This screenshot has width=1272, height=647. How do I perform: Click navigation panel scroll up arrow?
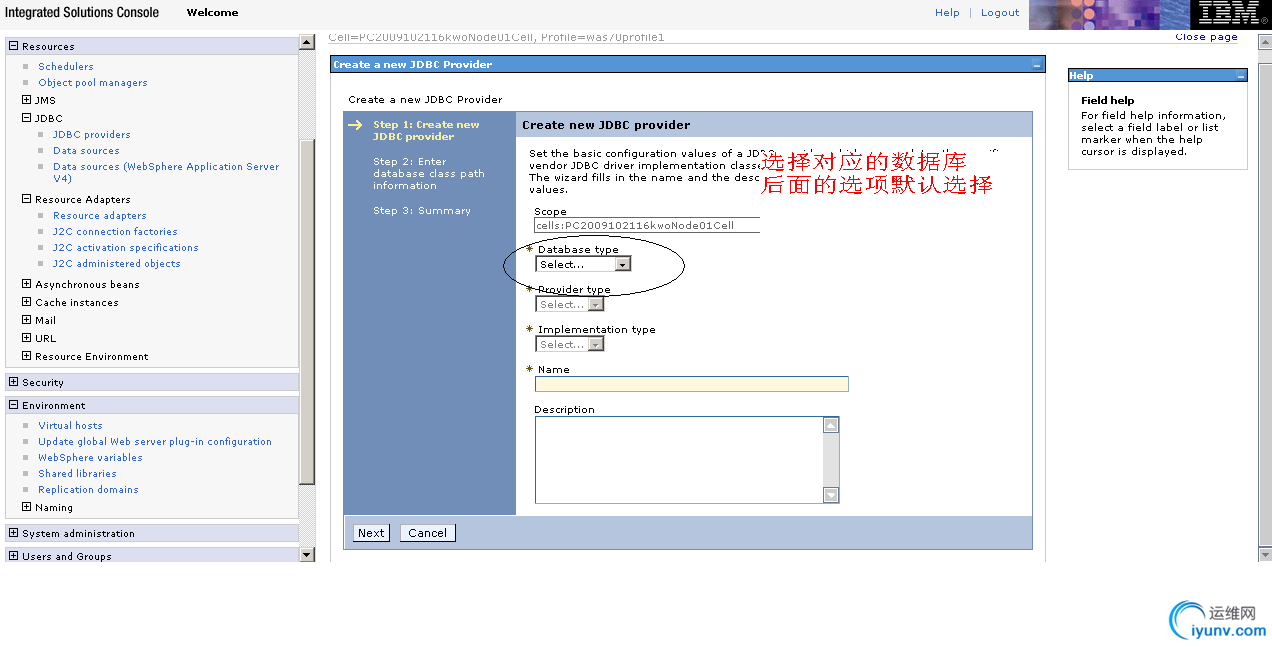click(307, 43)
